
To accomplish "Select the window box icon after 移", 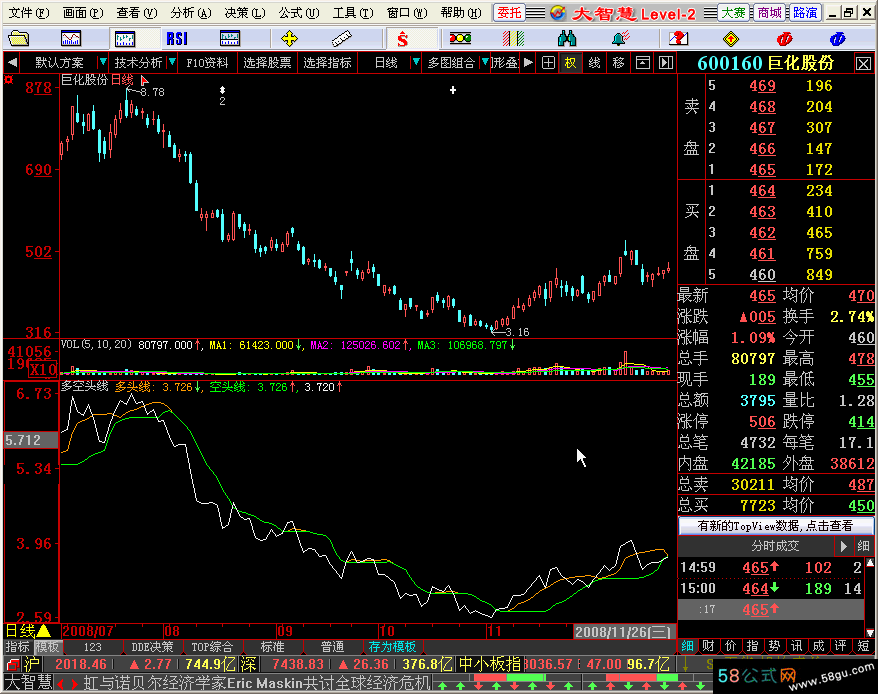I will [x=642, y=62].
